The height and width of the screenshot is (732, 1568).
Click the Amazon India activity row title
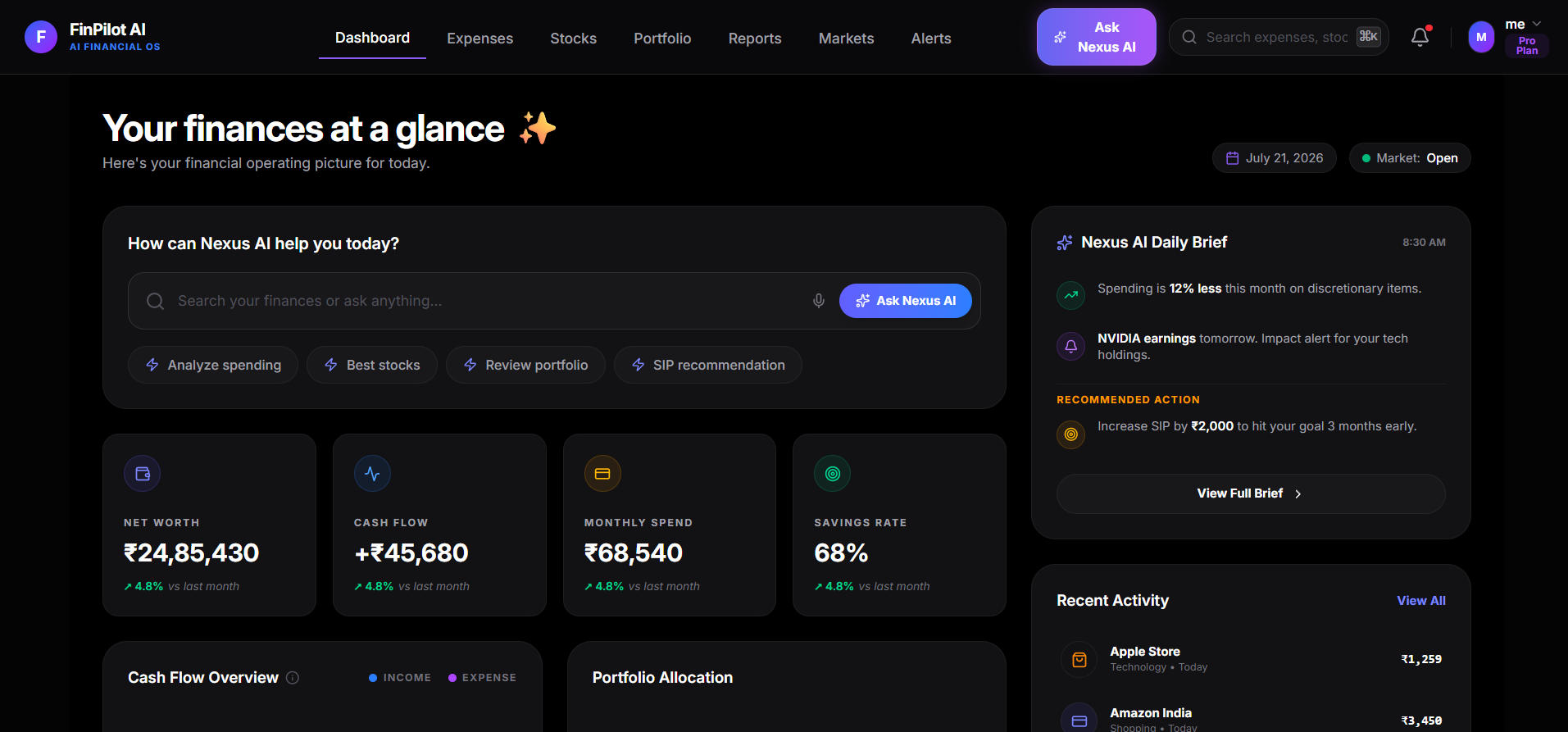pyautogui.click(x=1150, y=713)
